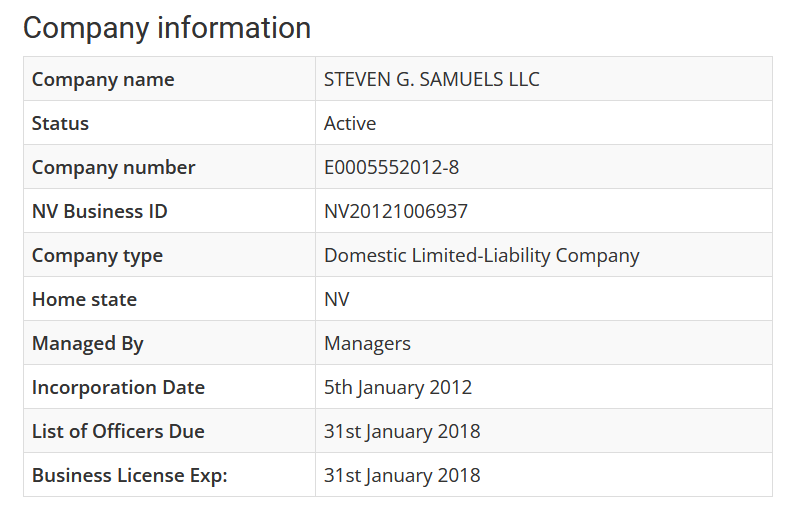
Task: Select the STEVEN G. SAMUELS LLC text
Action: pos(431,80)
